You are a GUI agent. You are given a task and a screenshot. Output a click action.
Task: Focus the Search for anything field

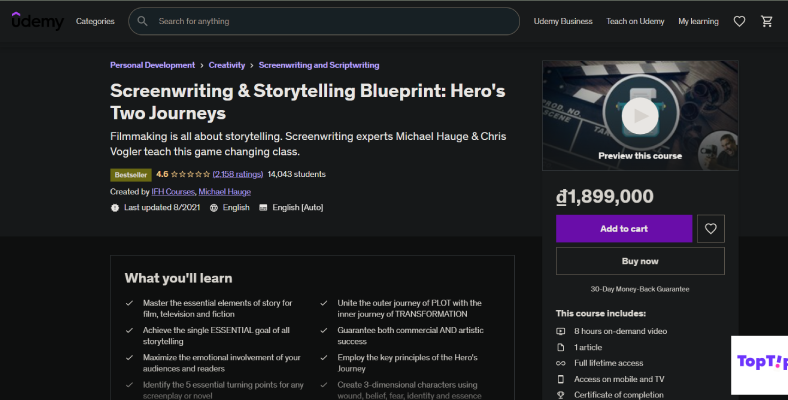(324, 21)
